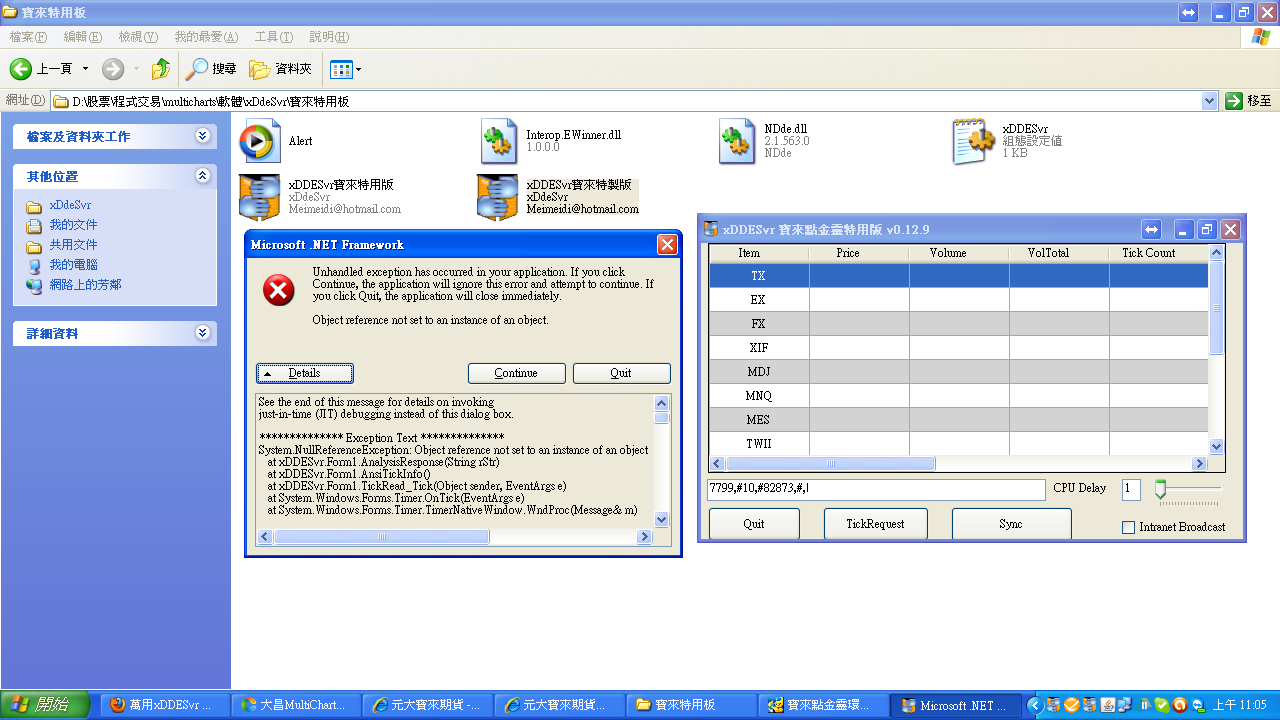Viewport: 1280px width, 720px height.
Task: Open the 說明 (Help) menu
Action: point(329,37)
